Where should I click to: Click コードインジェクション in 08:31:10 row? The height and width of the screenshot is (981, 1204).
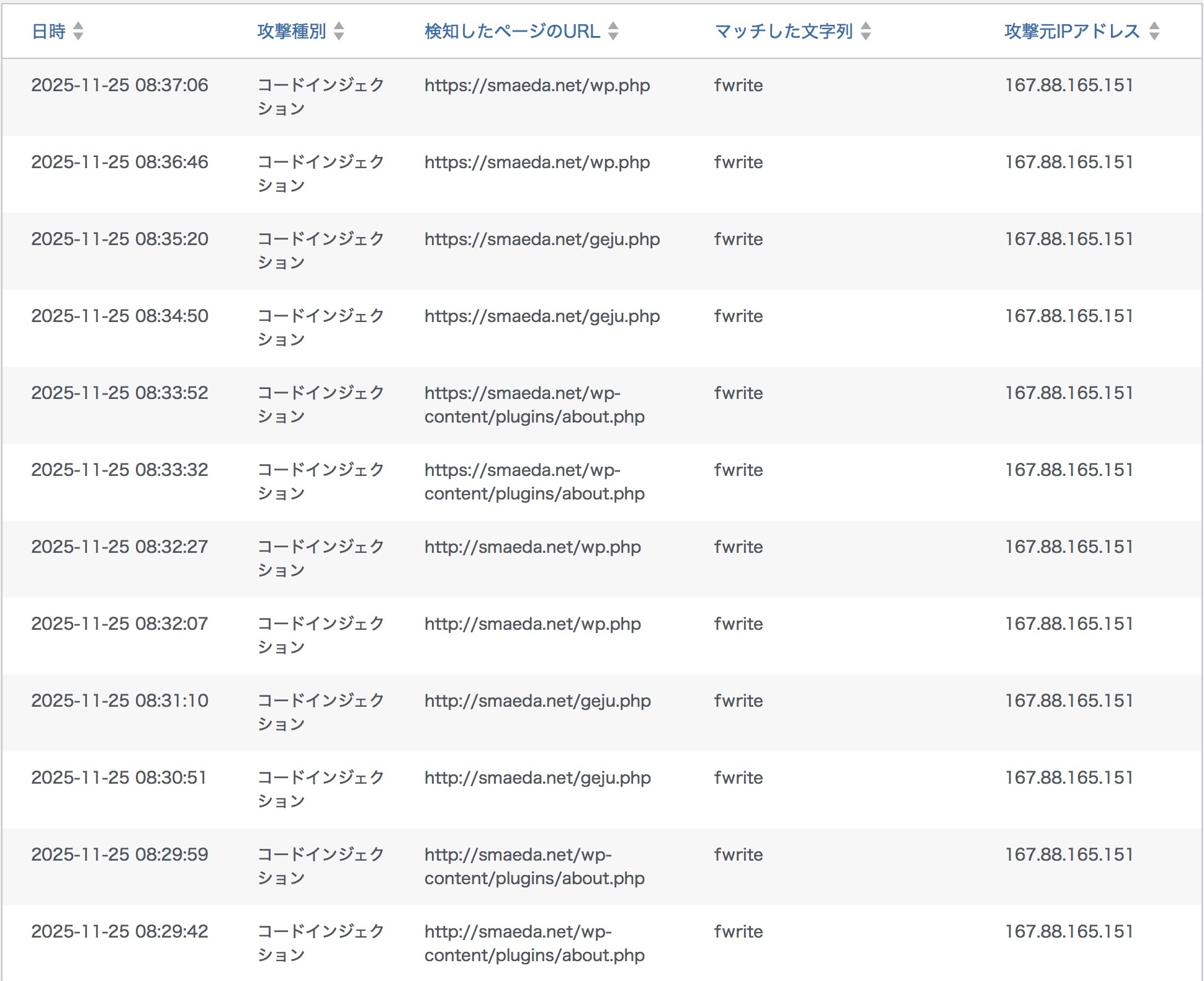click(x=320, y=712)
